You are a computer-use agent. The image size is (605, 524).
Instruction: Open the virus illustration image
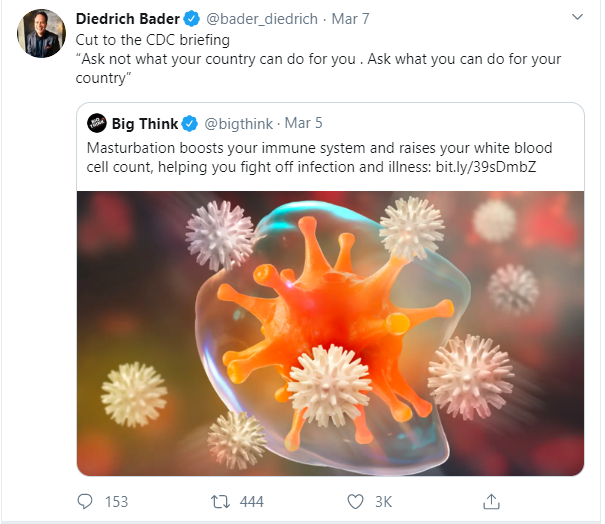330,333
